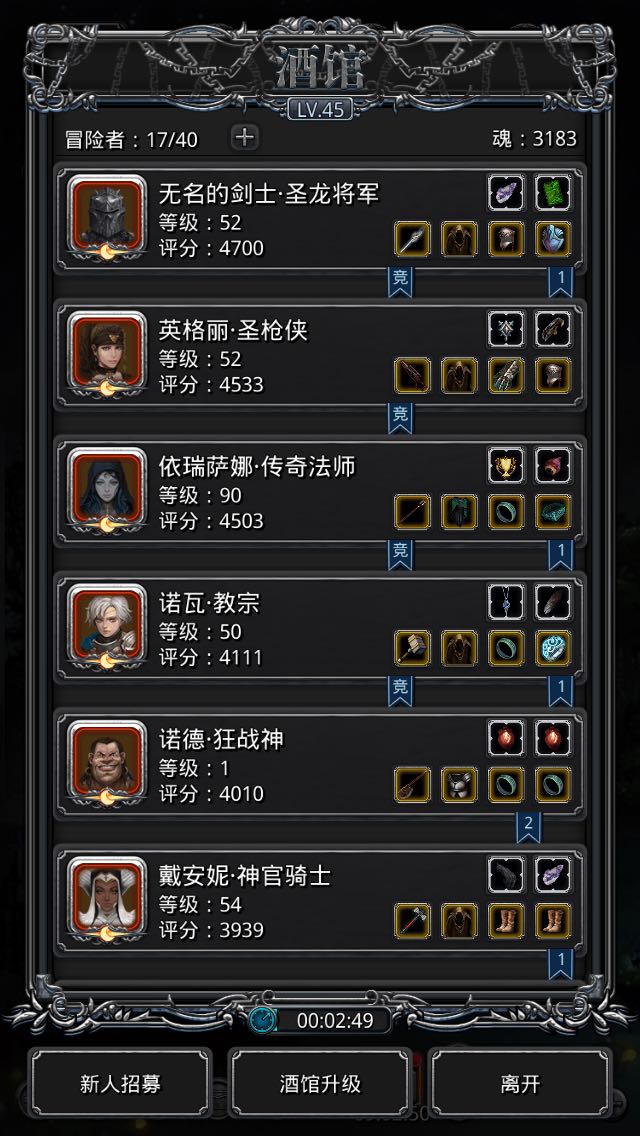Click the team 2 flag under 诺德·狂战神
Viewport: 640px width, 1136px height.
click(528, 827)
